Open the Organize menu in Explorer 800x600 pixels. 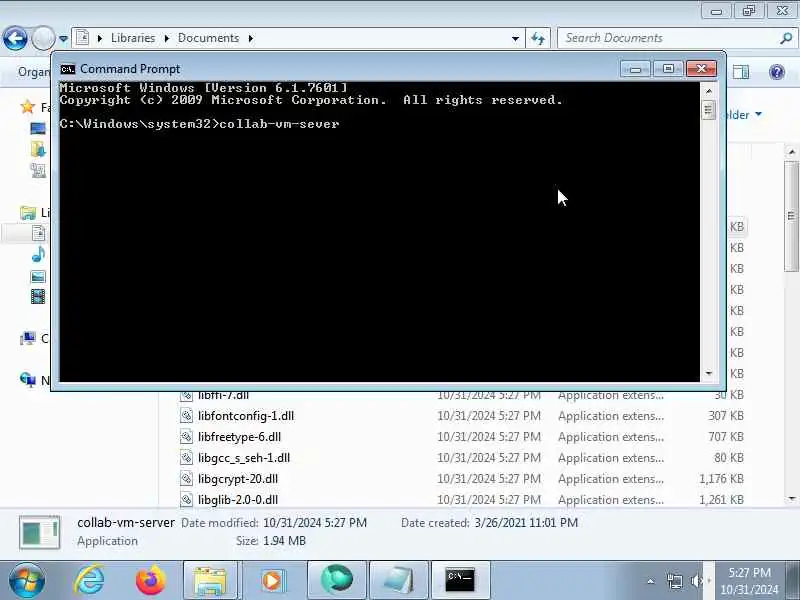[x=34, y=72]
